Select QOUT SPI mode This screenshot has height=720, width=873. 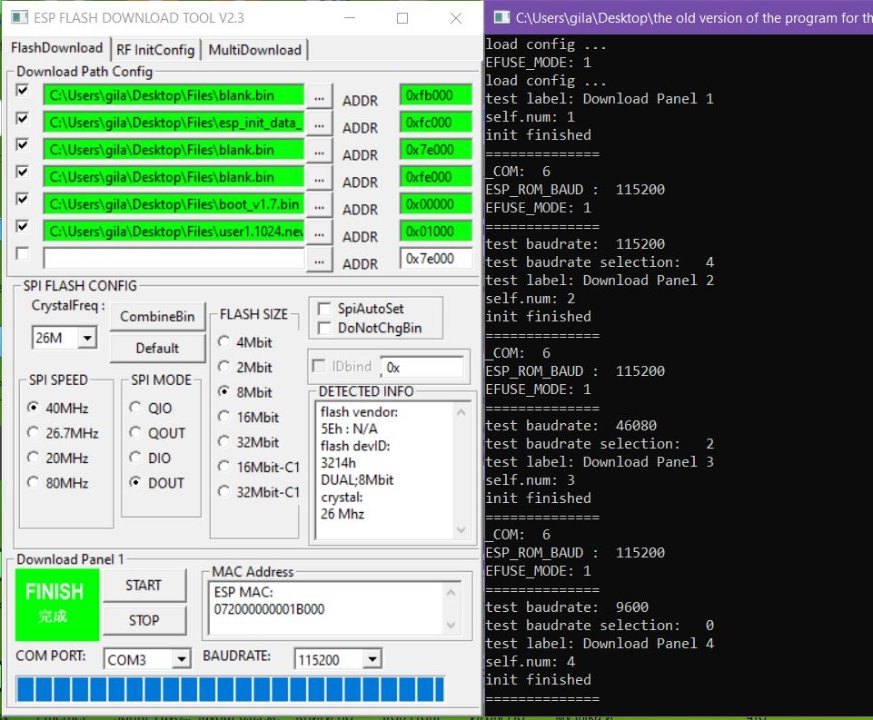(x=157, y=433)
